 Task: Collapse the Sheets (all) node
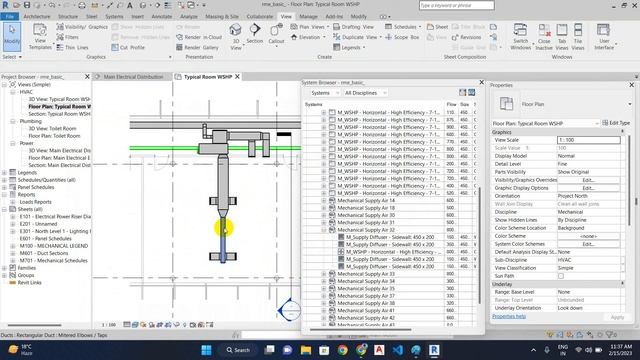4,209
